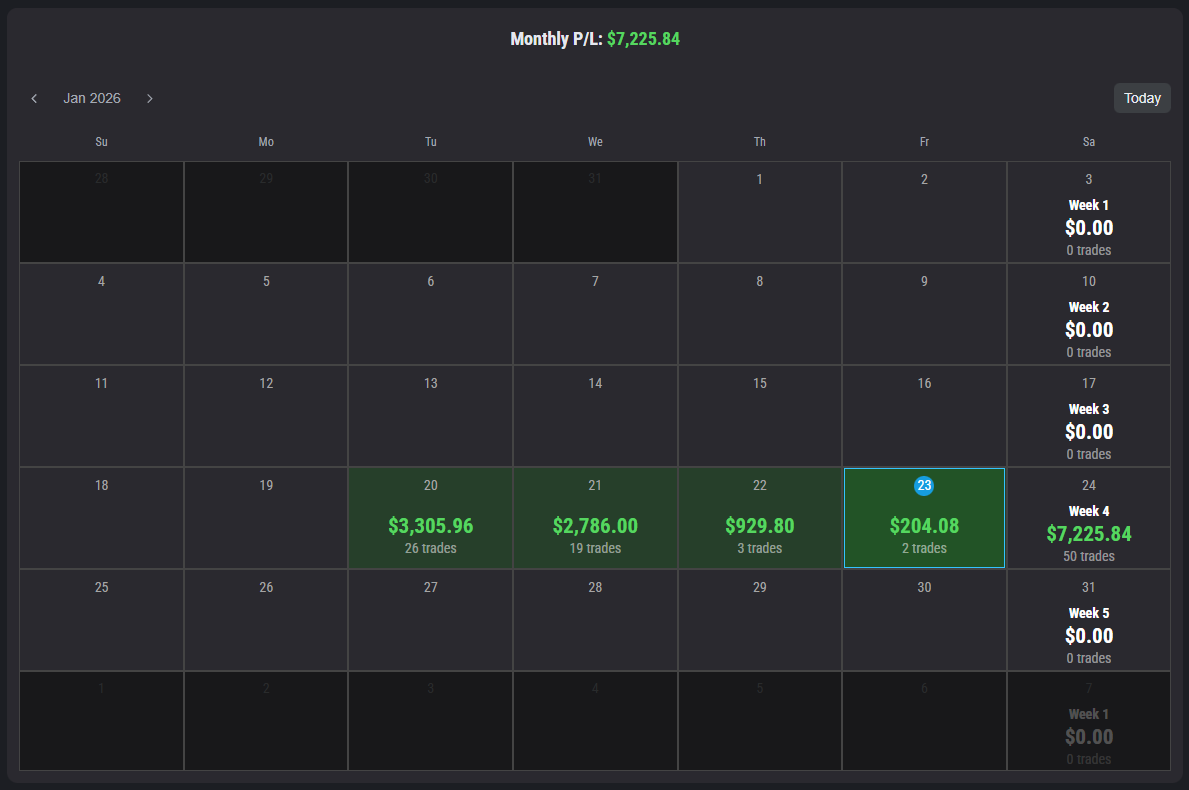
Task: Advance to next month arrow
Action: coord(150,98)
